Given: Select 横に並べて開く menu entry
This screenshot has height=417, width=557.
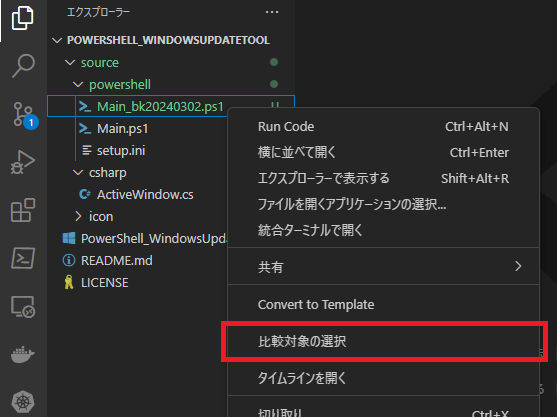Looking at the screenshot, I should [383, 152].
